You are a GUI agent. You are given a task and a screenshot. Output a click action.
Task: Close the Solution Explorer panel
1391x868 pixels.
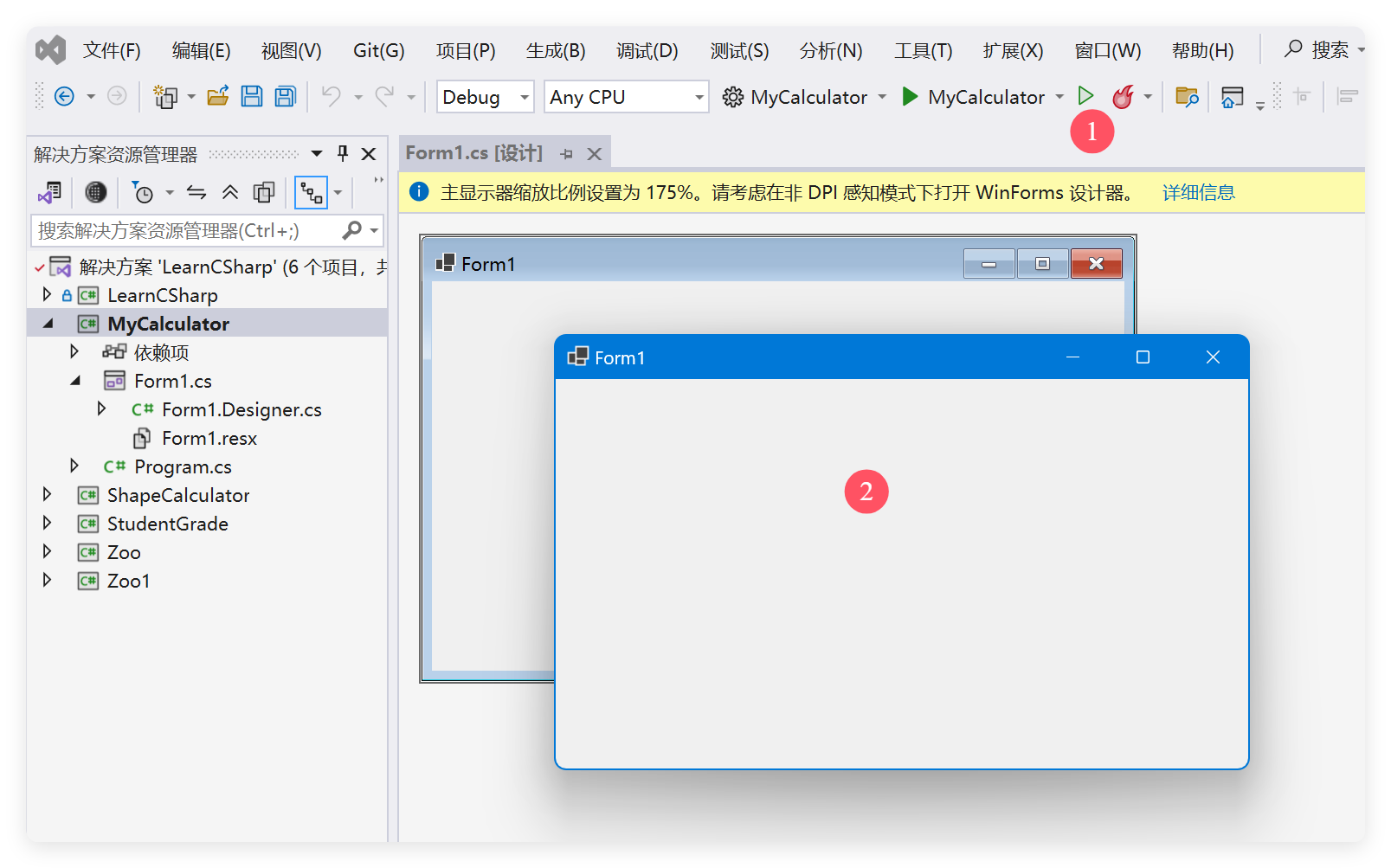pos(369,154)
